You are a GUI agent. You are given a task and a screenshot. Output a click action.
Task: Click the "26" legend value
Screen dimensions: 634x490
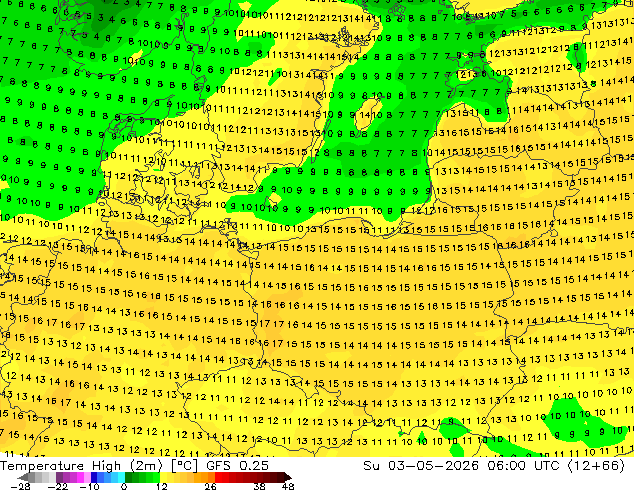210,486
